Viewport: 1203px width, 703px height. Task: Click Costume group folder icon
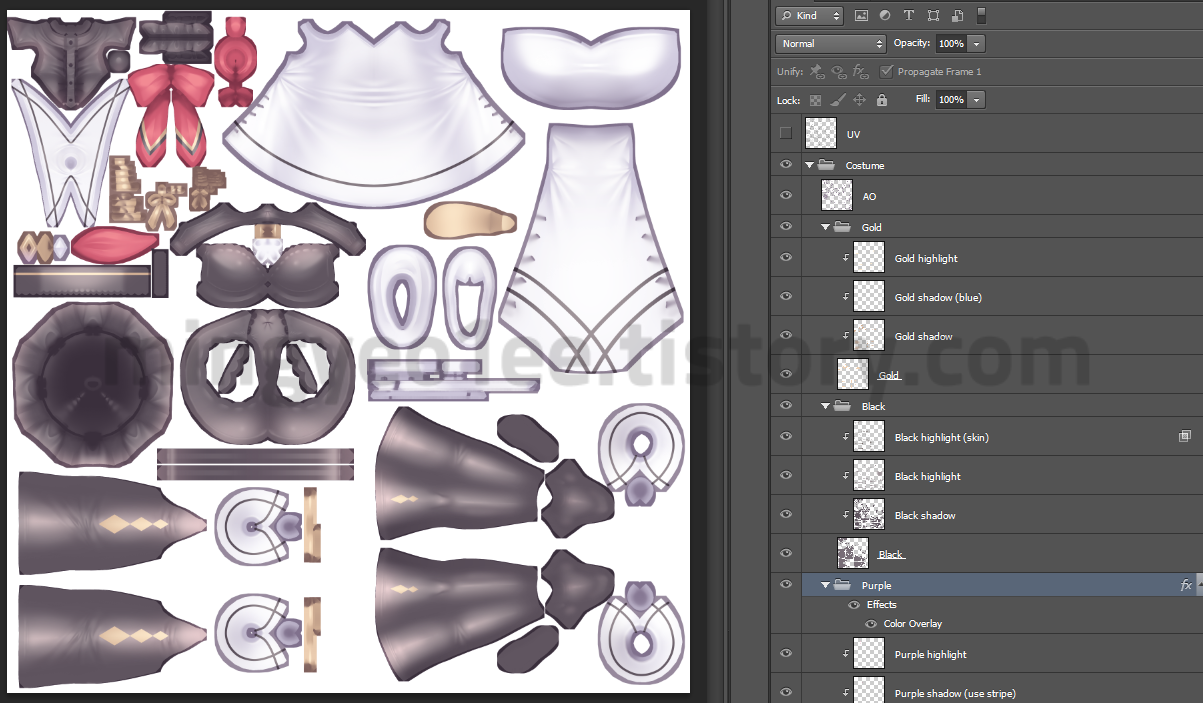click(827, 165)
